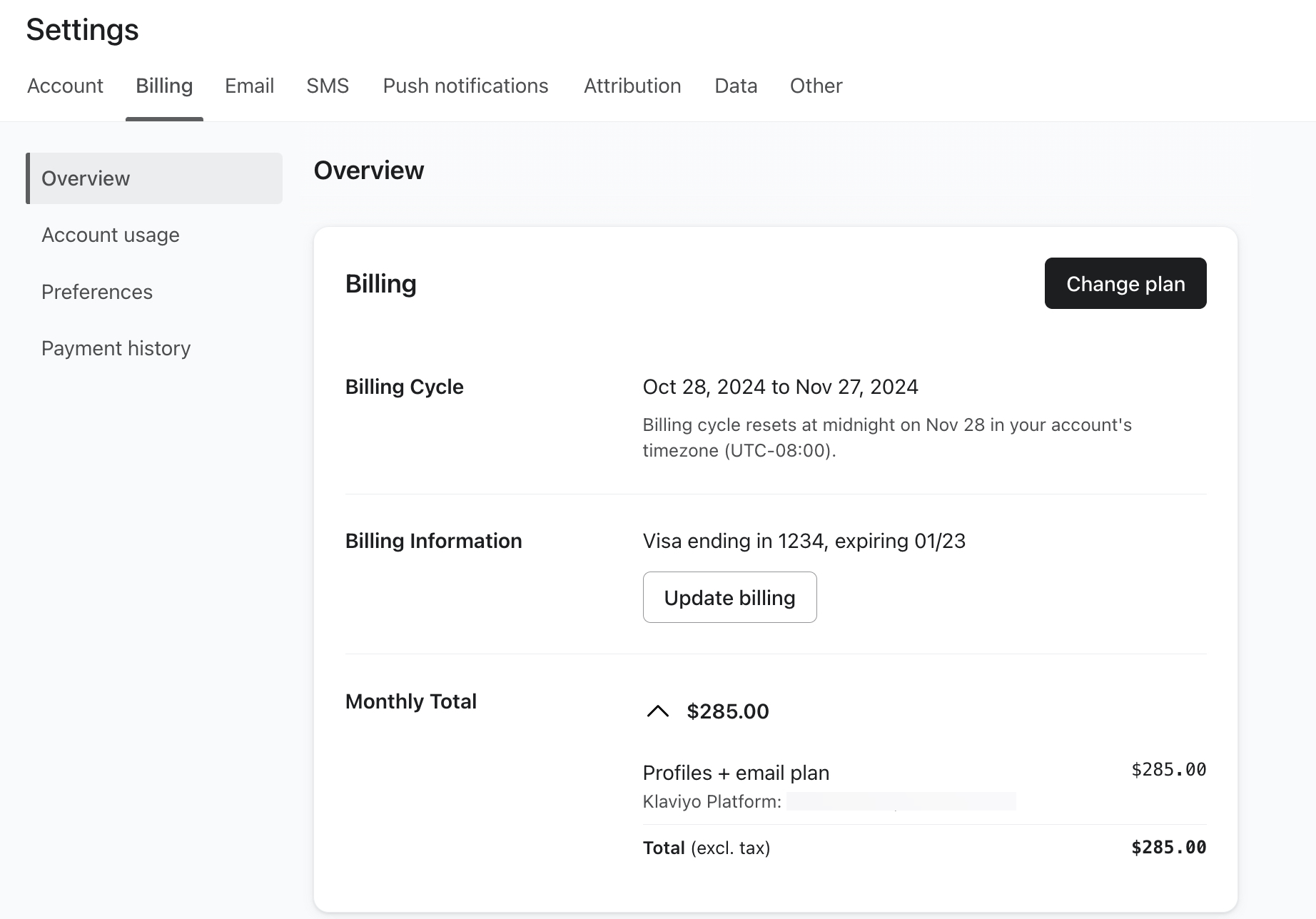The image size is (1316, 919).
Task: Click the Visa ending in 1234 text
Action: click(804, 541)
